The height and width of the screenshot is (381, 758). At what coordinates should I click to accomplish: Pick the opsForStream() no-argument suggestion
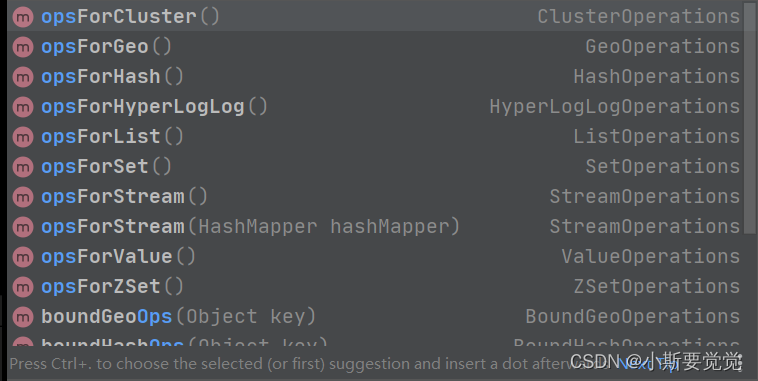click(375, 196)
